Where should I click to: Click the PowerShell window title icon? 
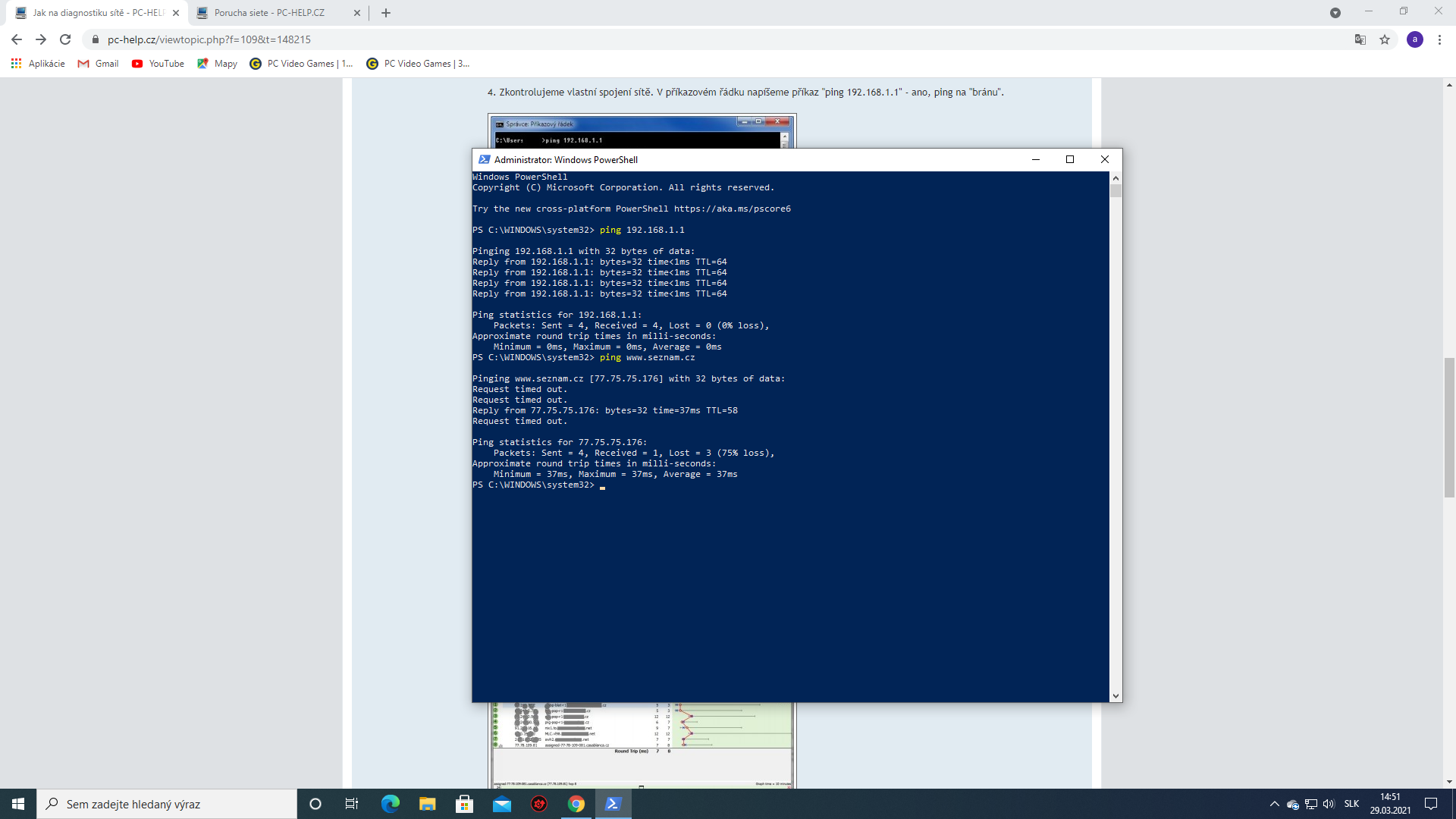[x=485, y=159]
